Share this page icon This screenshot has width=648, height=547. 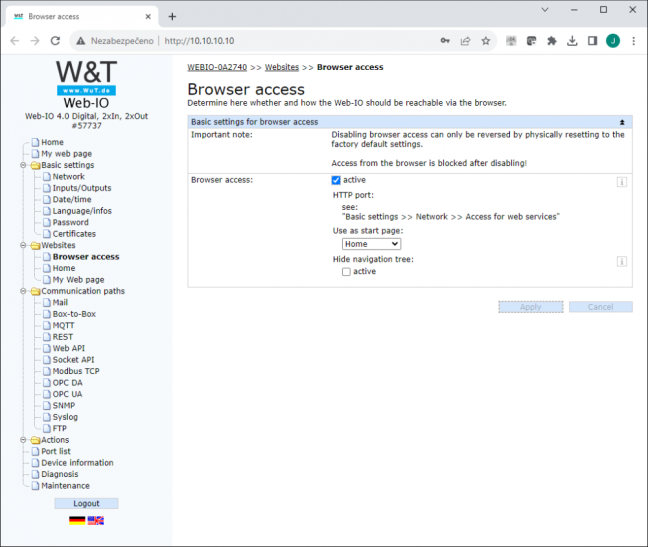(465, 40)
